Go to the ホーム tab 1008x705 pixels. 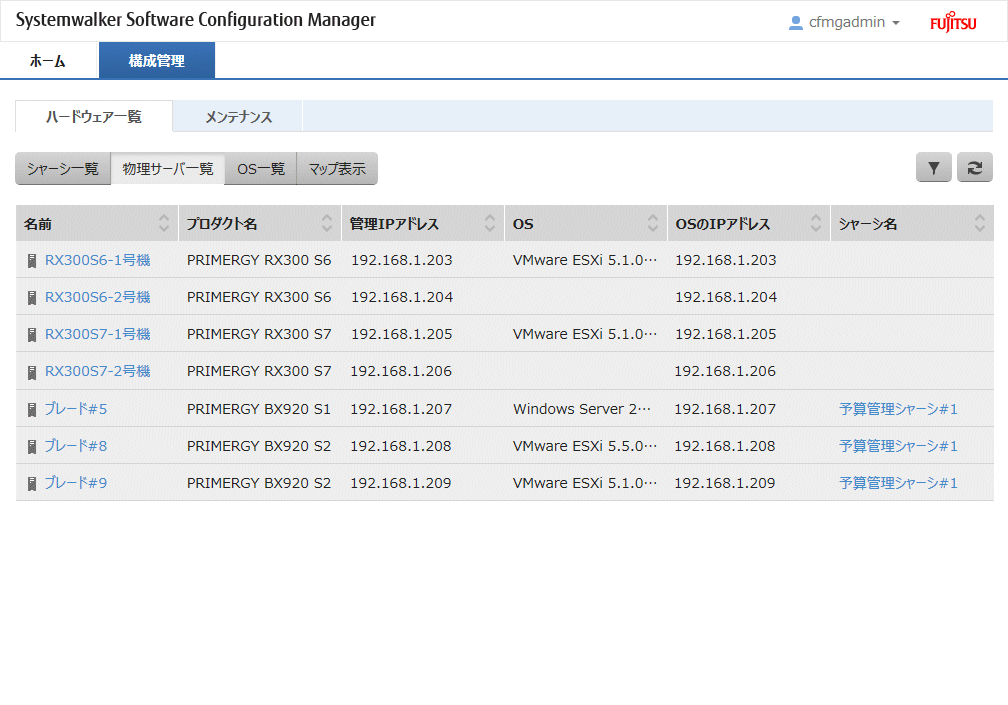coord(48,61)
